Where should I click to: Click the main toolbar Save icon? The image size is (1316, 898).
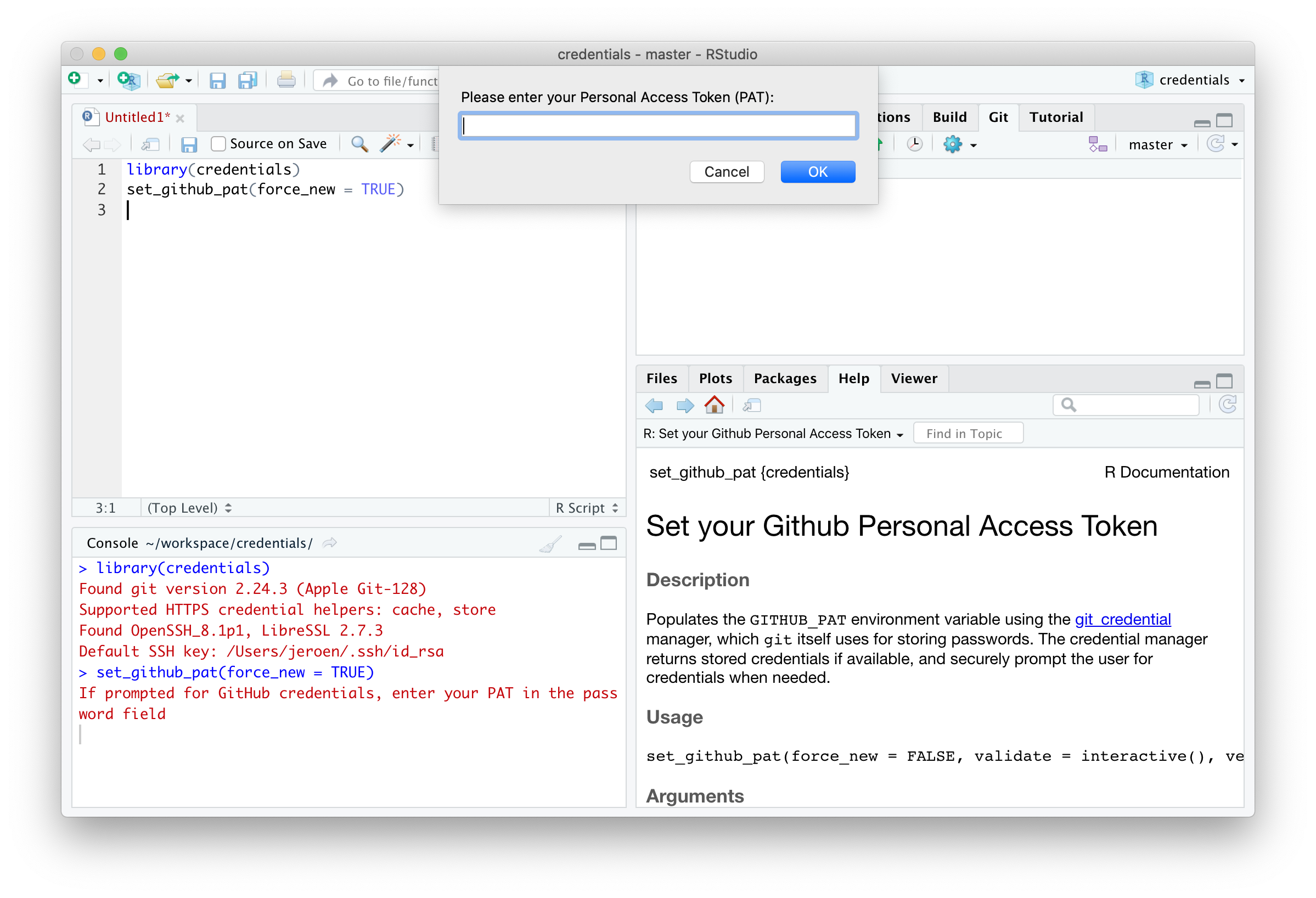[x=217, y=80]
